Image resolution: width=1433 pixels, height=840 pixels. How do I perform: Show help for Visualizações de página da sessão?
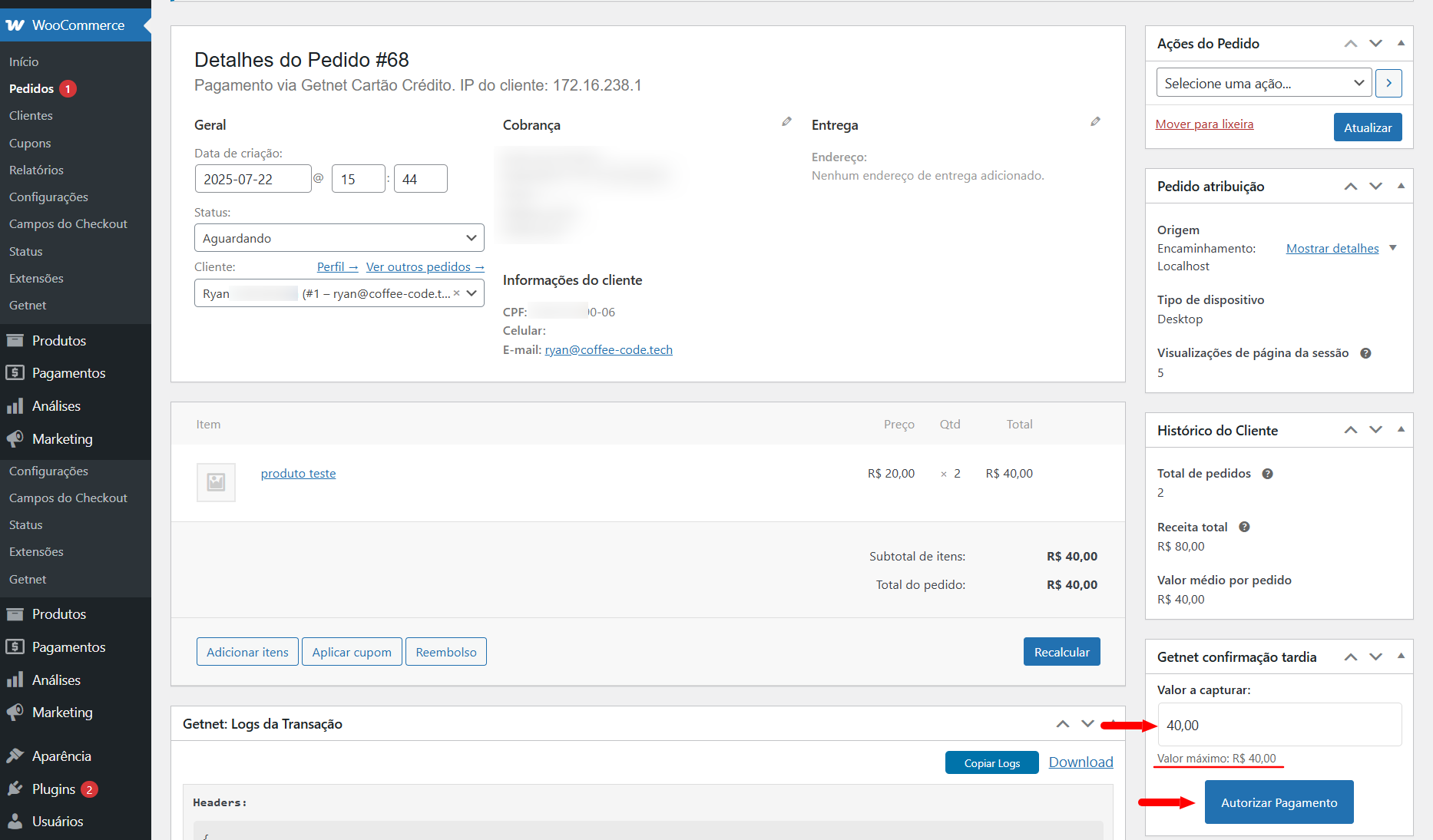1365,353
